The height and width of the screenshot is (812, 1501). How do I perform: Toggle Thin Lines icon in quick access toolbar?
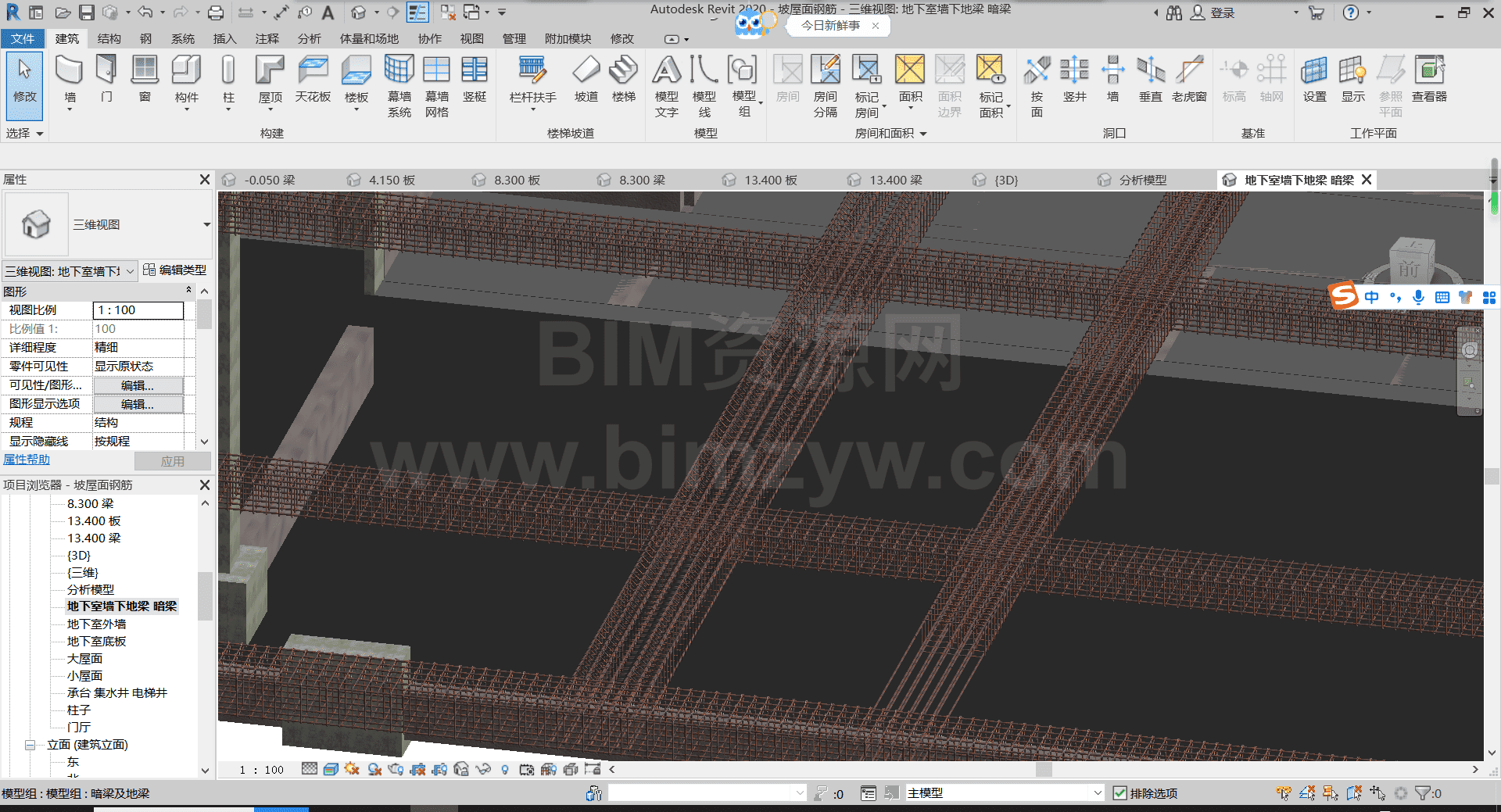[417, 13]
